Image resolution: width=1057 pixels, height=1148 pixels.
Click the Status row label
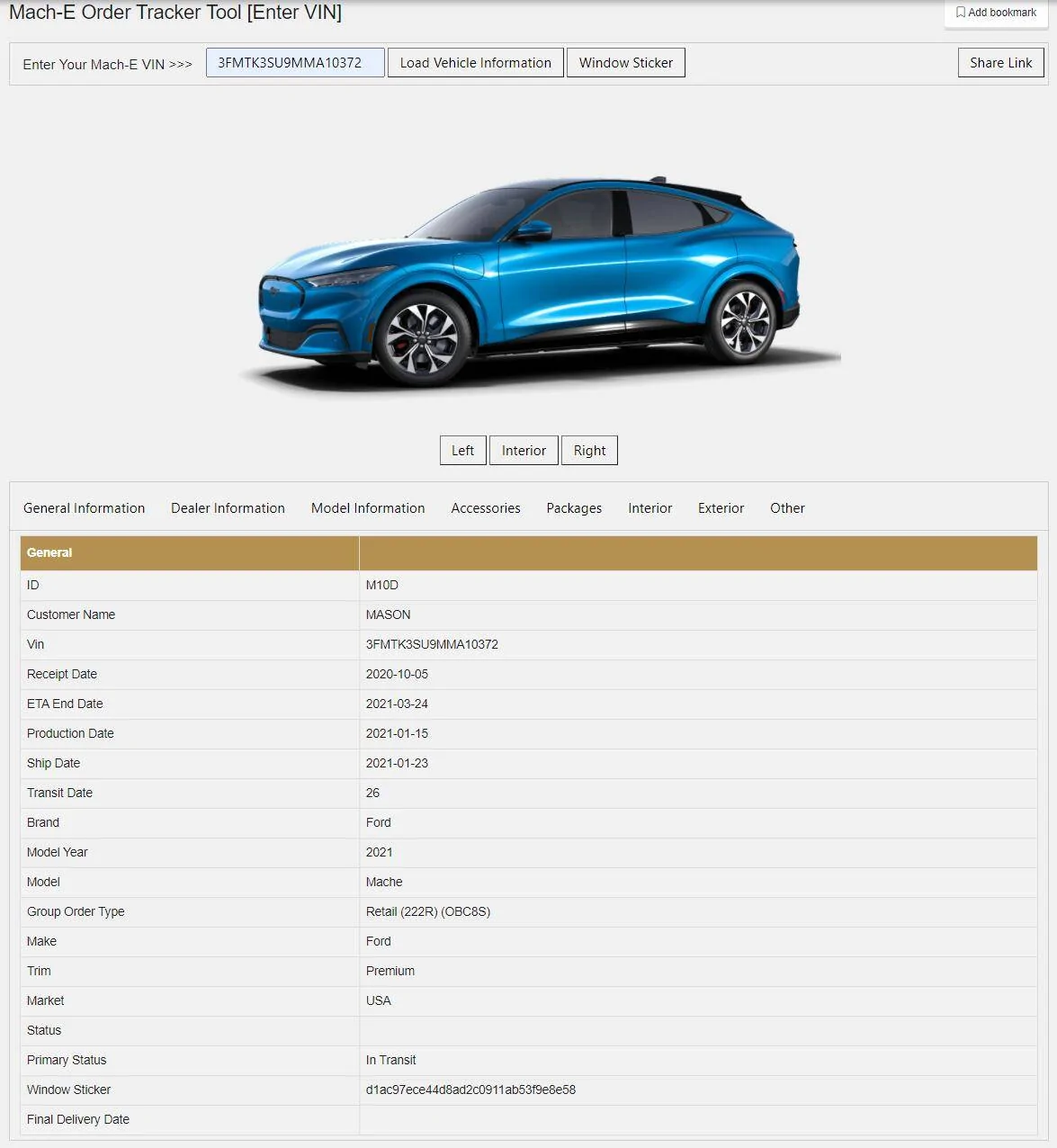(x=44, y=1030)
